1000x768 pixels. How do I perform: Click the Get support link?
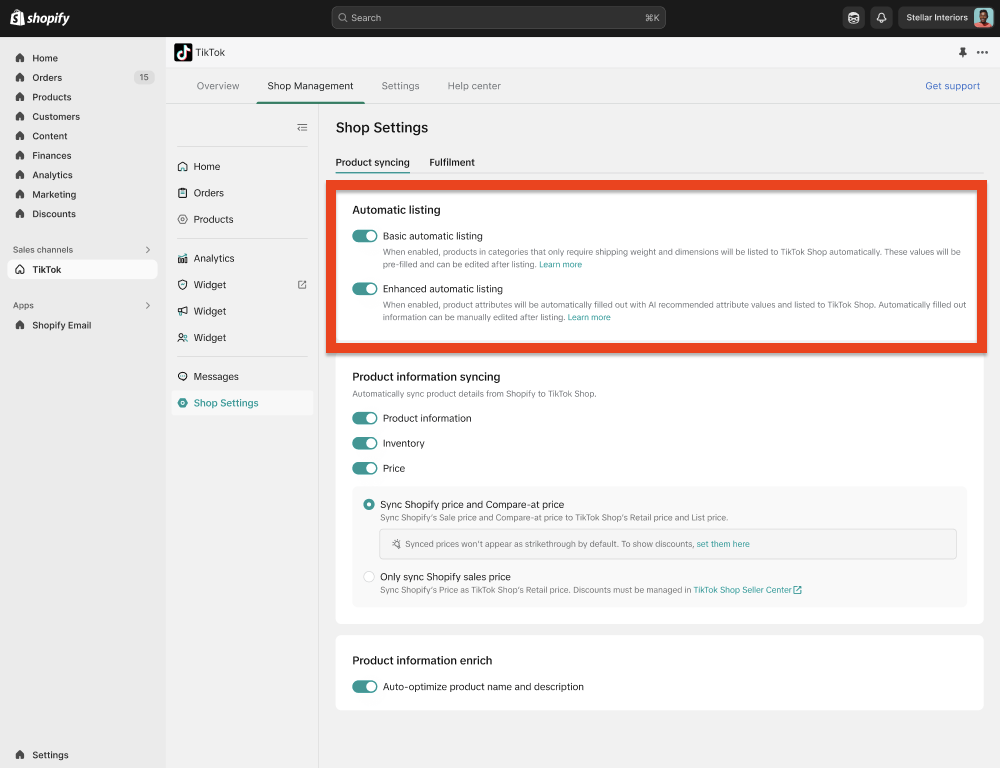click(x=952, y=86)
